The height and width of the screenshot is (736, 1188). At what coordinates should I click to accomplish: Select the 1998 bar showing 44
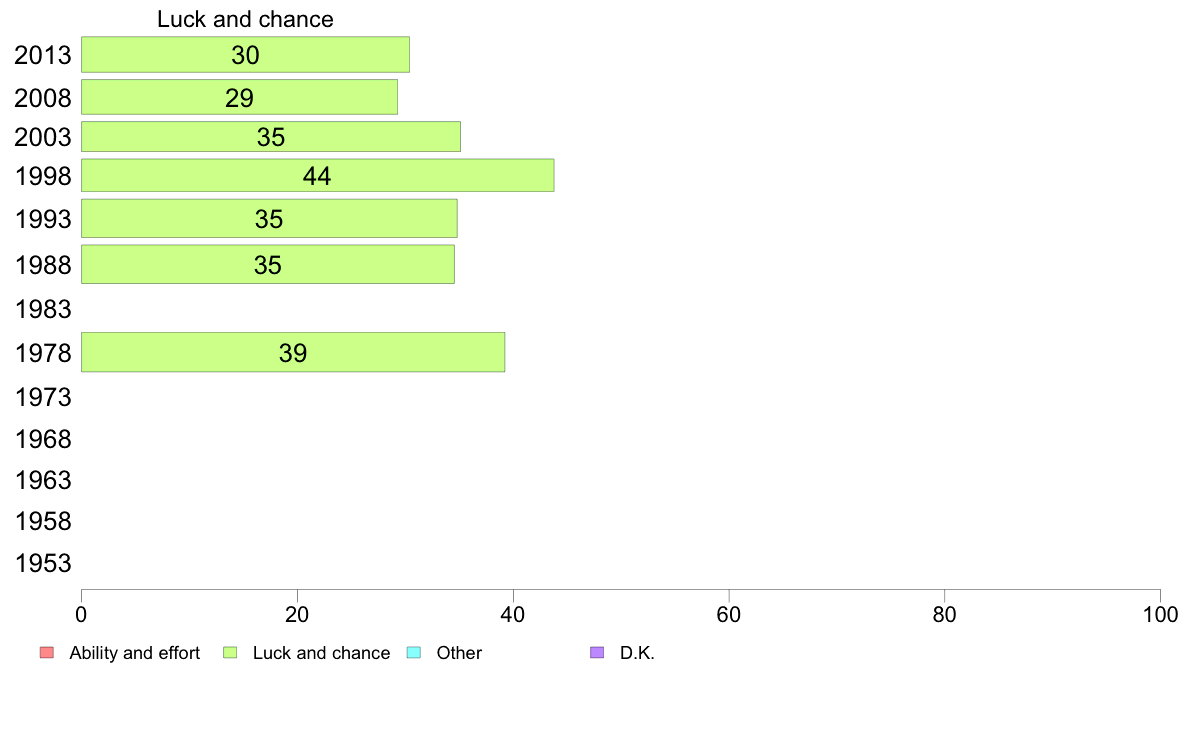317,175
